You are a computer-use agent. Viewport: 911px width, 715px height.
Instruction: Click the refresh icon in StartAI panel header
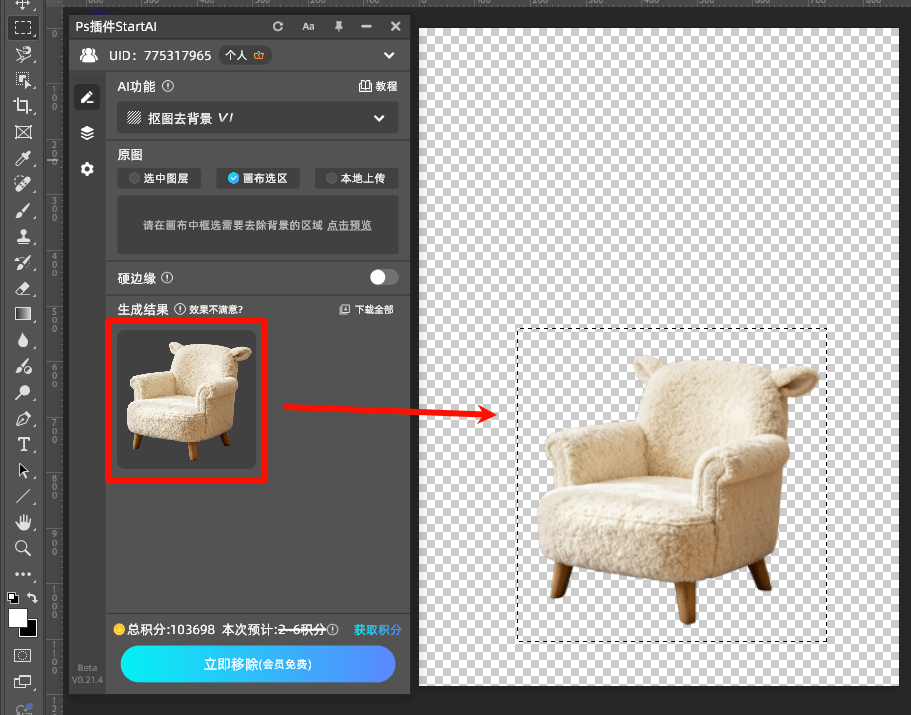pos(278,26)
